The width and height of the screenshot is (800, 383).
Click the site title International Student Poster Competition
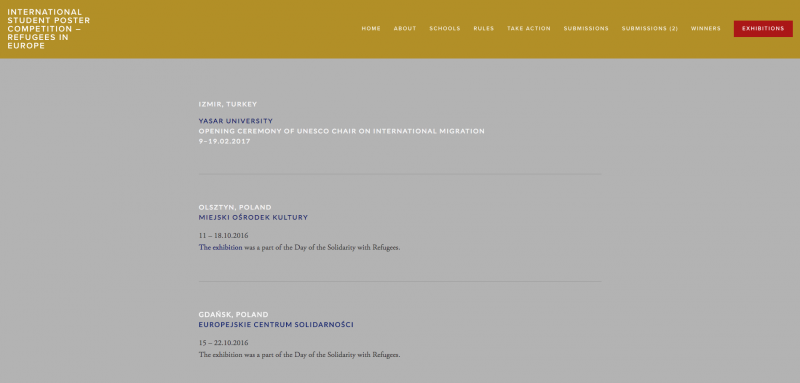click(x=48, y=29)
